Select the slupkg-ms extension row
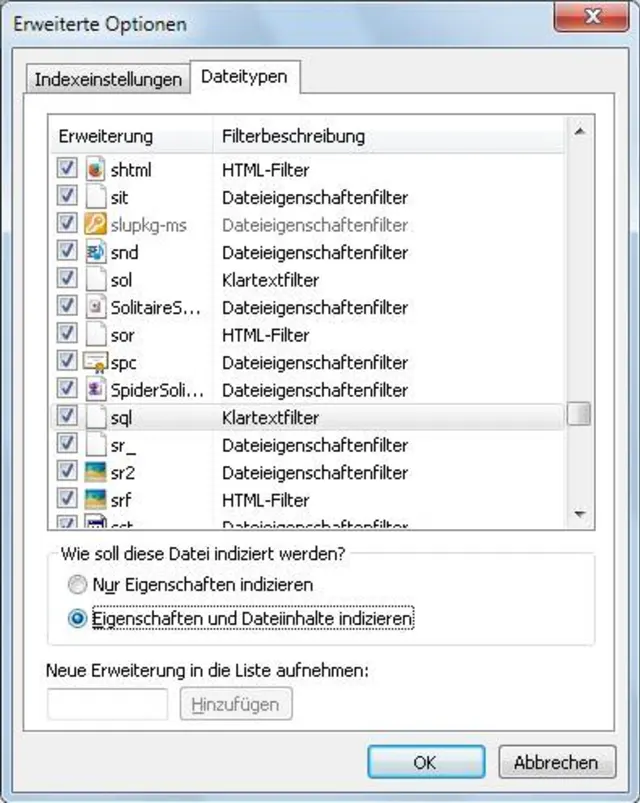Screen dimensions: 640x803 pos(307,225)
